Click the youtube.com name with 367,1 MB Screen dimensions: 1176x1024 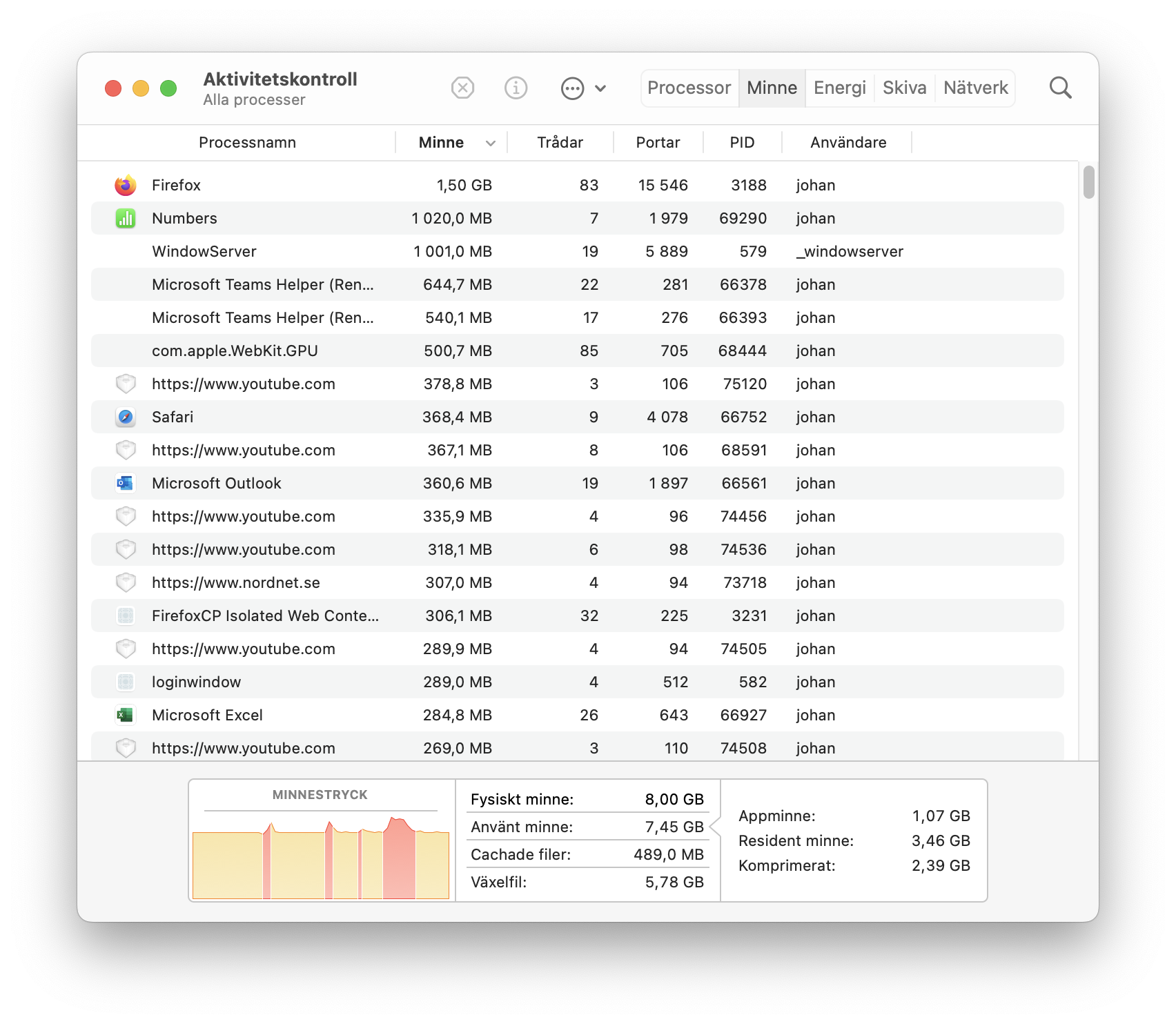point(244,450)
